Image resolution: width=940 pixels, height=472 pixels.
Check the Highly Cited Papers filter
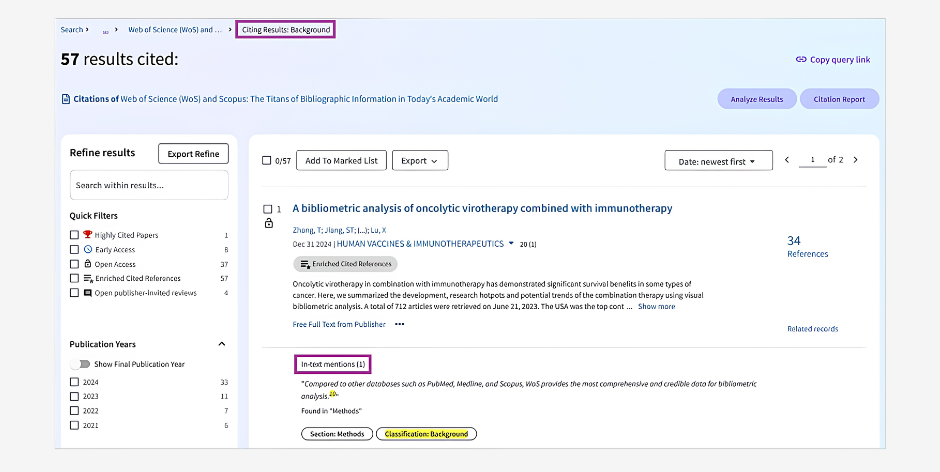coord(74,235)
